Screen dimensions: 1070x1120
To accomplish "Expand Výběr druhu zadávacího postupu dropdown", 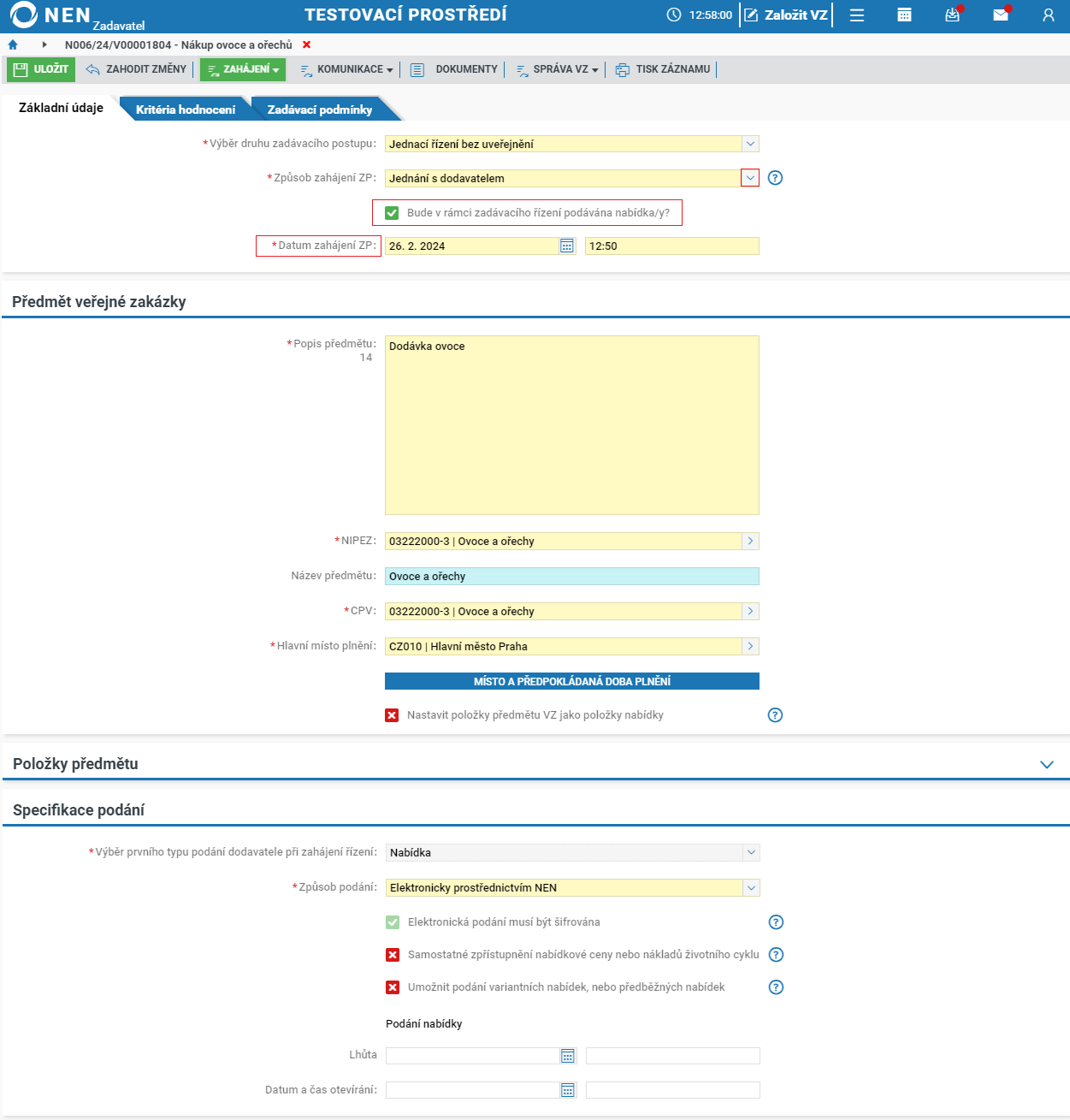I will coord(750,144).
